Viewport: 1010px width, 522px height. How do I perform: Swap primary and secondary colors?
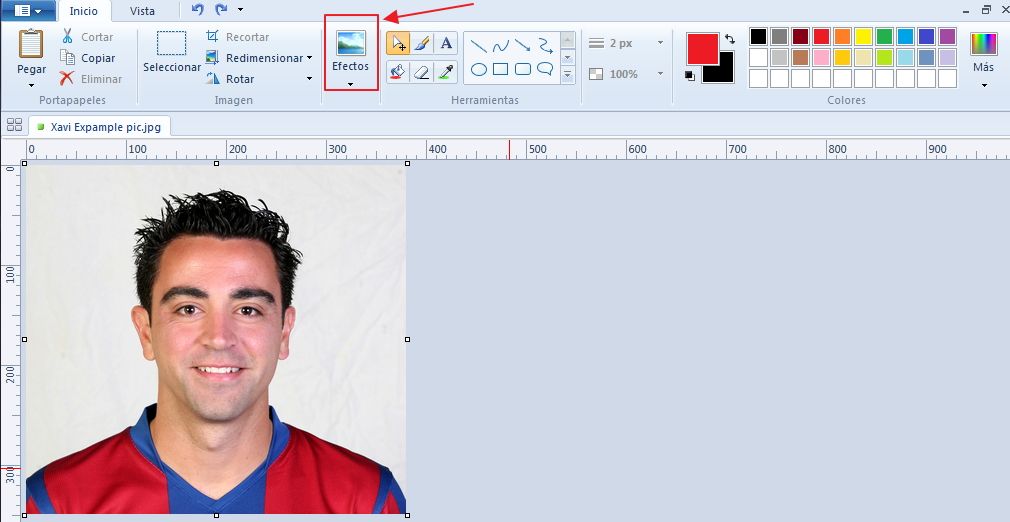click(x=730, y=39)
